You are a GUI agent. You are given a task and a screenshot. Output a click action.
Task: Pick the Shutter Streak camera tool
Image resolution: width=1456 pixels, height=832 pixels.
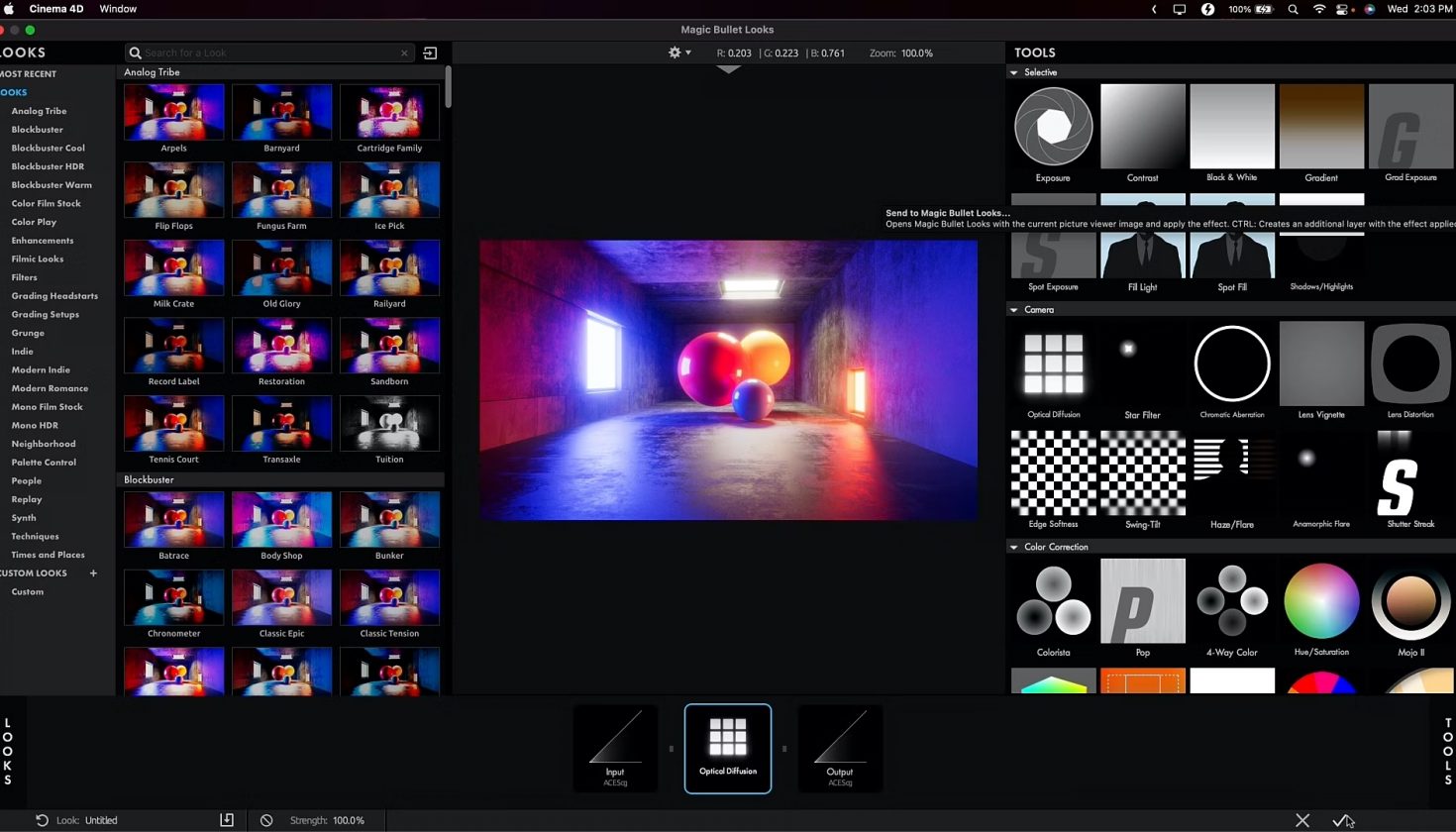(1410, 472)
